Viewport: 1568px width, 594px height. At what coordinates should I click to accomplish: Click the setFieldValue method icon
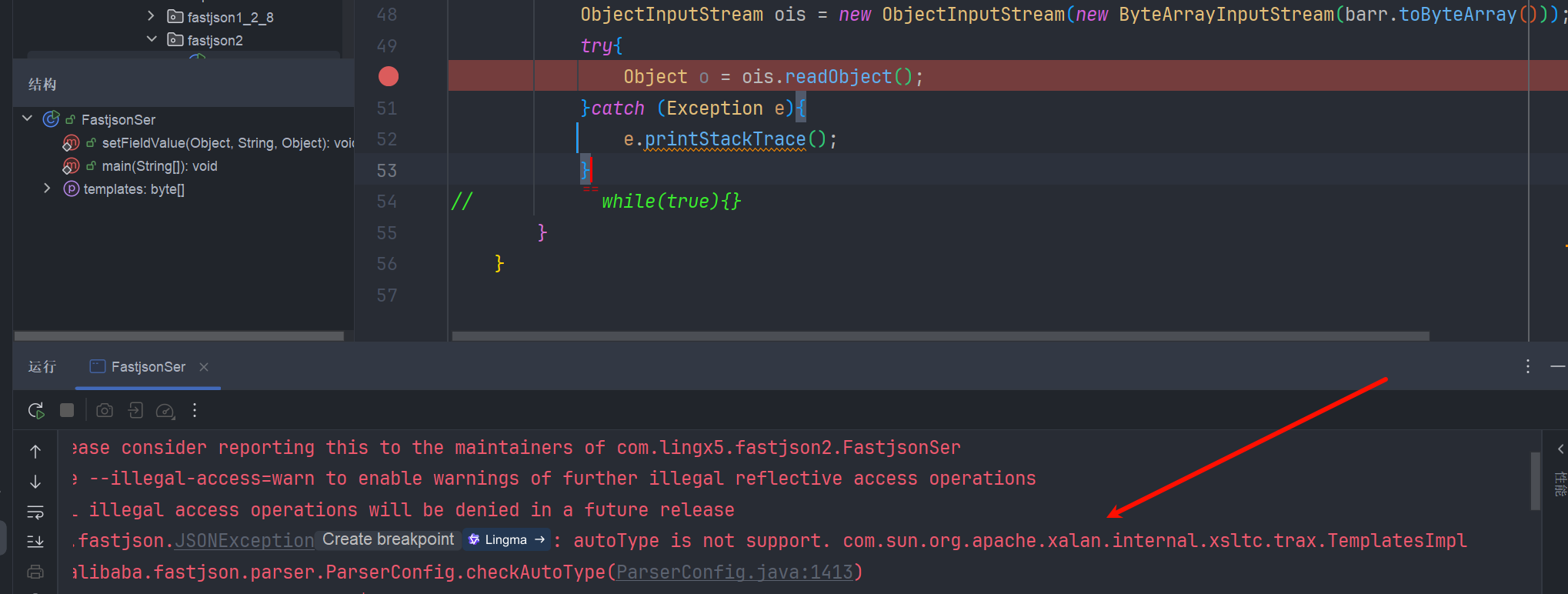[71, 143]
